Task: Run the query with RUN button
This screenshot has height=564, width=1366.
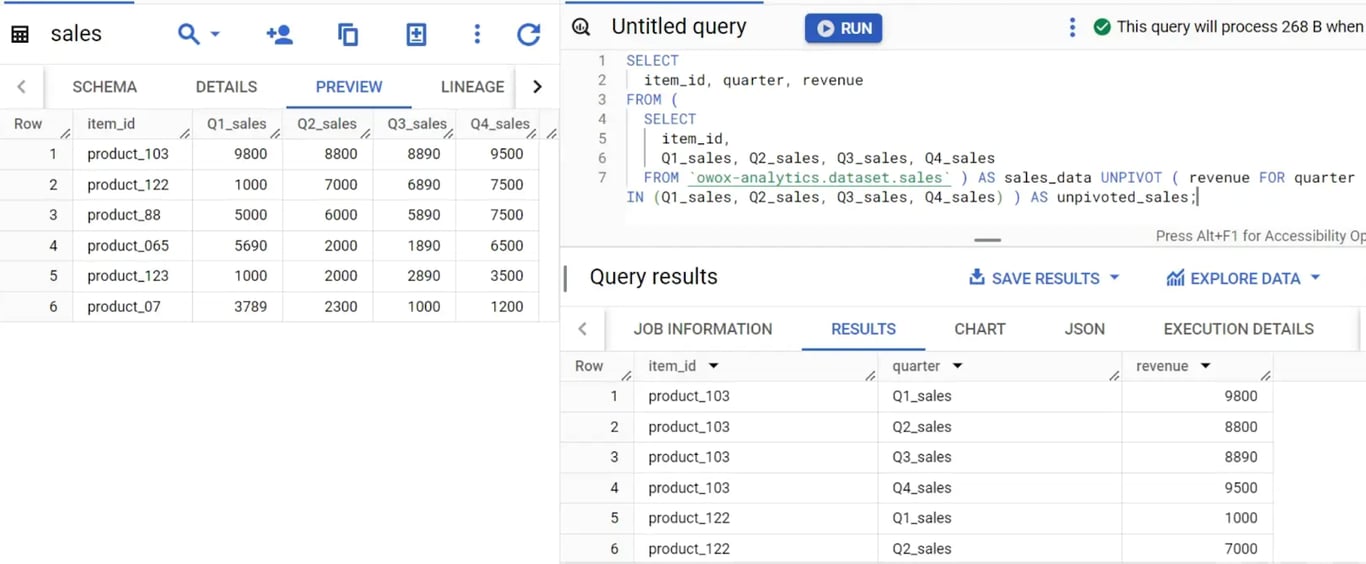Action: click(x=843, y=28)
